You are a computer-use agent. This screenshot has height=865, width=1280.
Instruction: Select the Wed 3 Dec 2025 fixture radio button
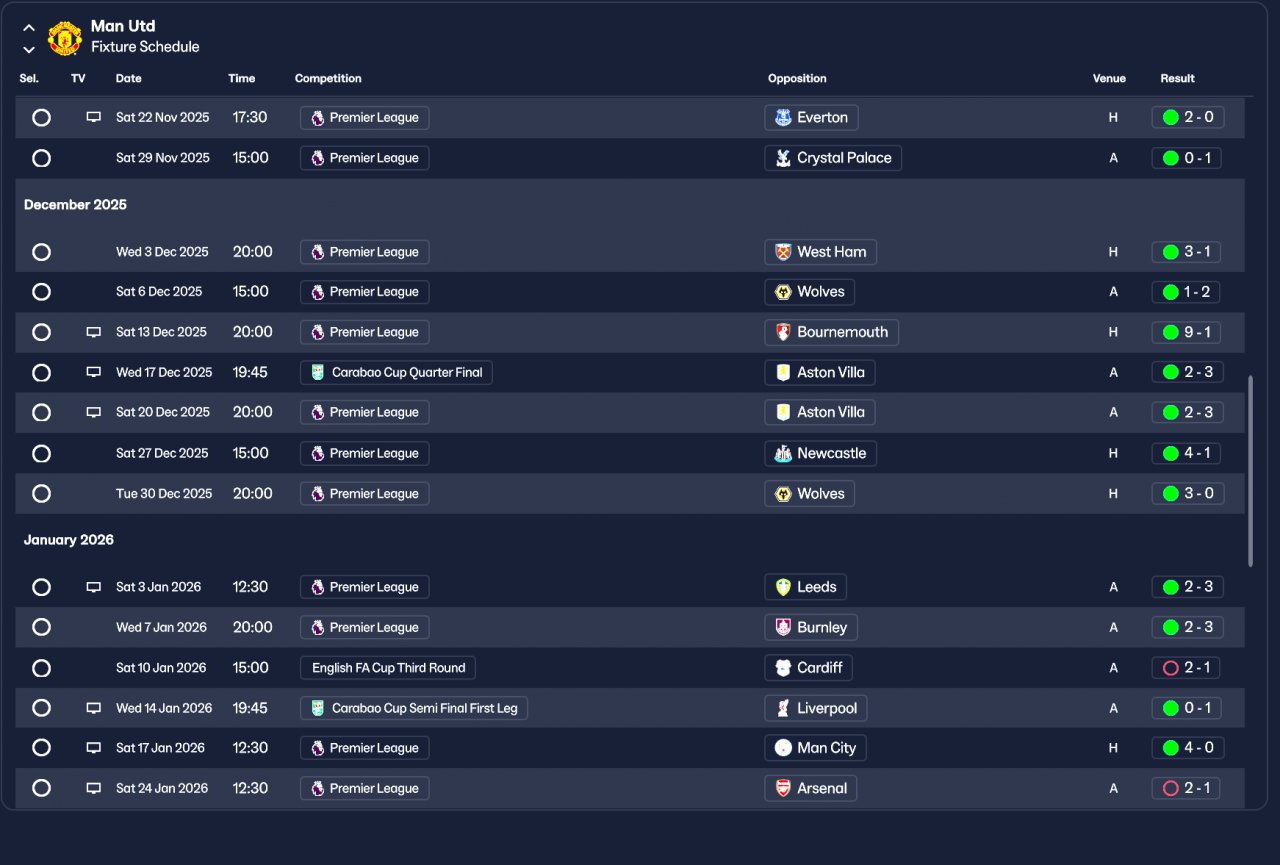[x=41, y=252]
